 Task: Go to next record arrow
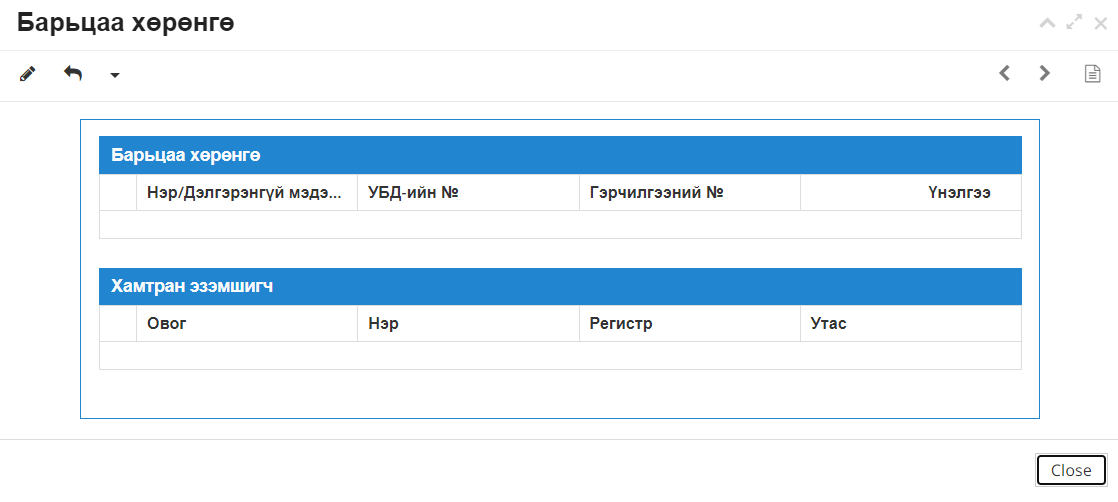pos(1045,73)
